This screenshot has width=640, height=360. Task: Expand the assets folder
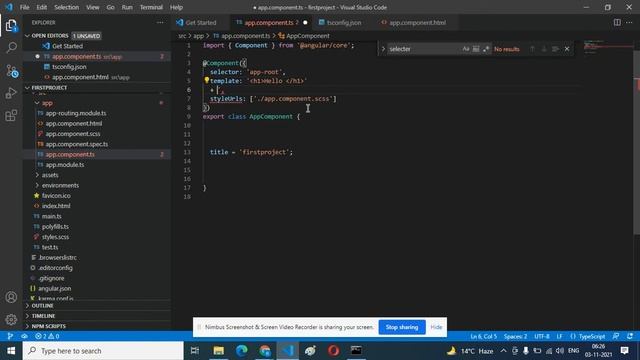(37, 175)
